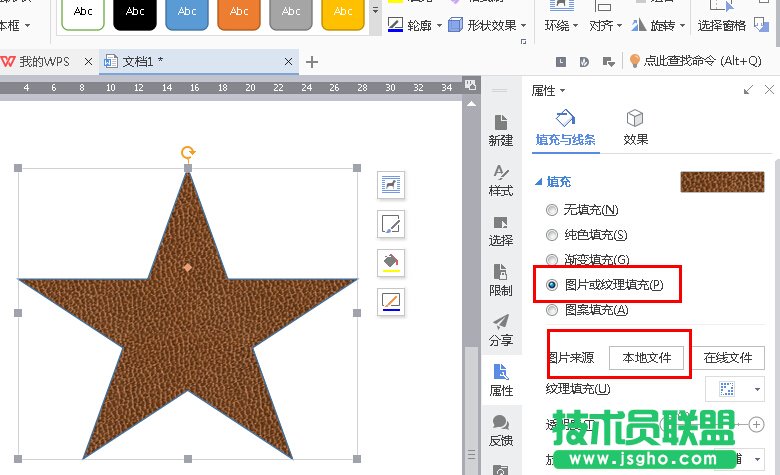
Task: Click the layout options icon beside star
Action: point(391,184)
